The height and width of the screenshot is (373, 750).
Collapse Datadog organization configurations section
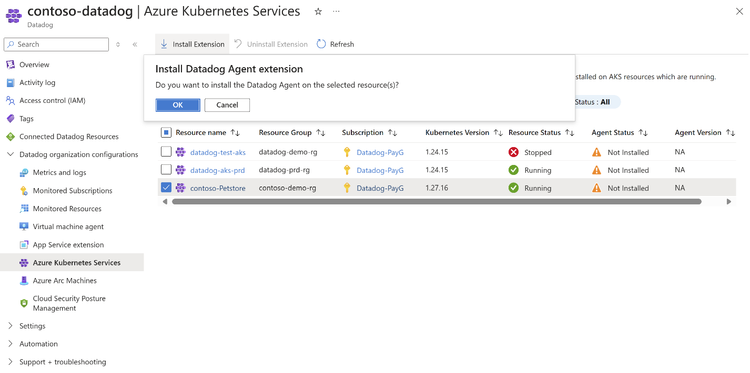[11, 154]
